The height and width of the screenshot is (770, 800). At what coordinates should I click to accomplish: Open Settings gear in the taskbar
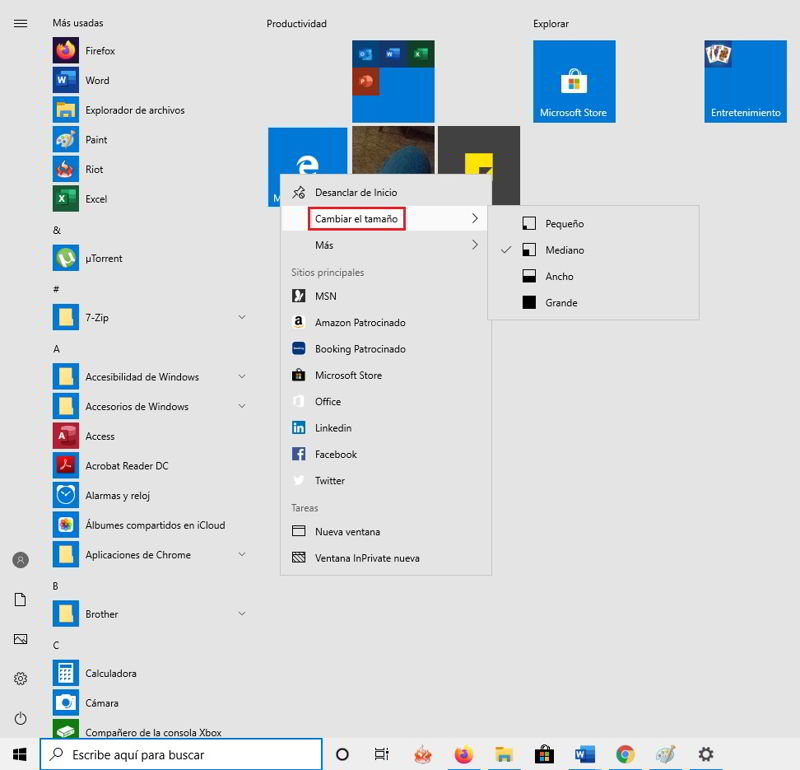pyautogui.click(x=706, y=754)
